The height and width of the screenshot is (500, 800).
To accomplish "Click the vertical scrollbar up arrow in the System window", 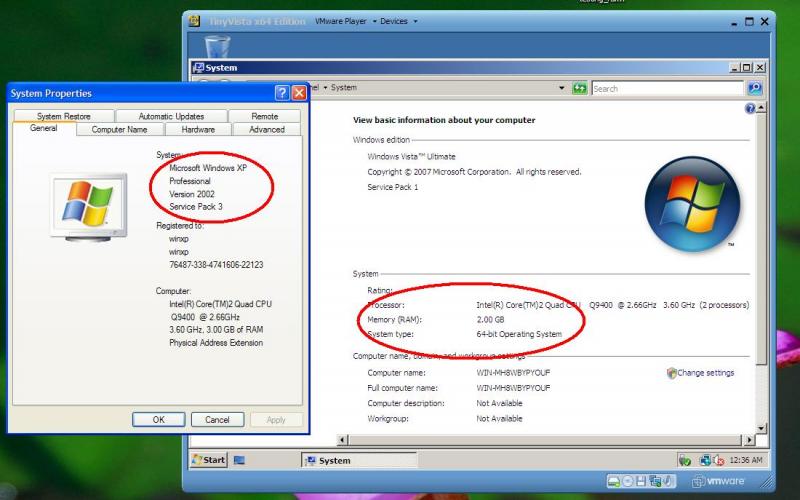I will (761, 108).
